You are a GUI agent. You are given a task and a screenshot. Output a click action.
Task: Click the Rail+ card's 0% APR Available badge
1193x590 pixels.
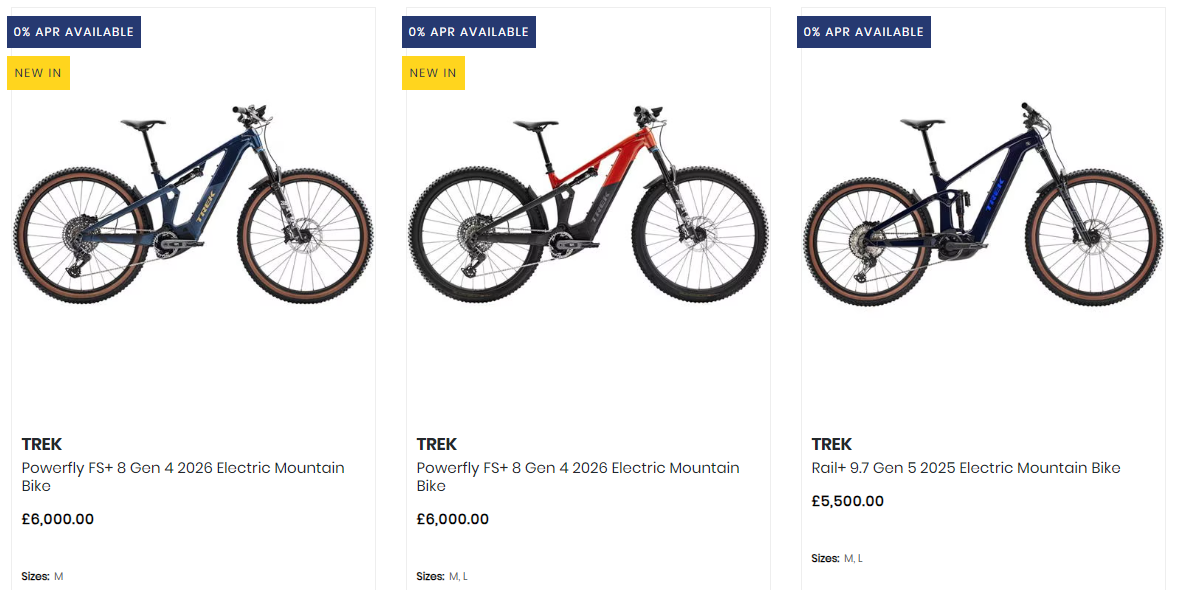click(x=864, y=32)
